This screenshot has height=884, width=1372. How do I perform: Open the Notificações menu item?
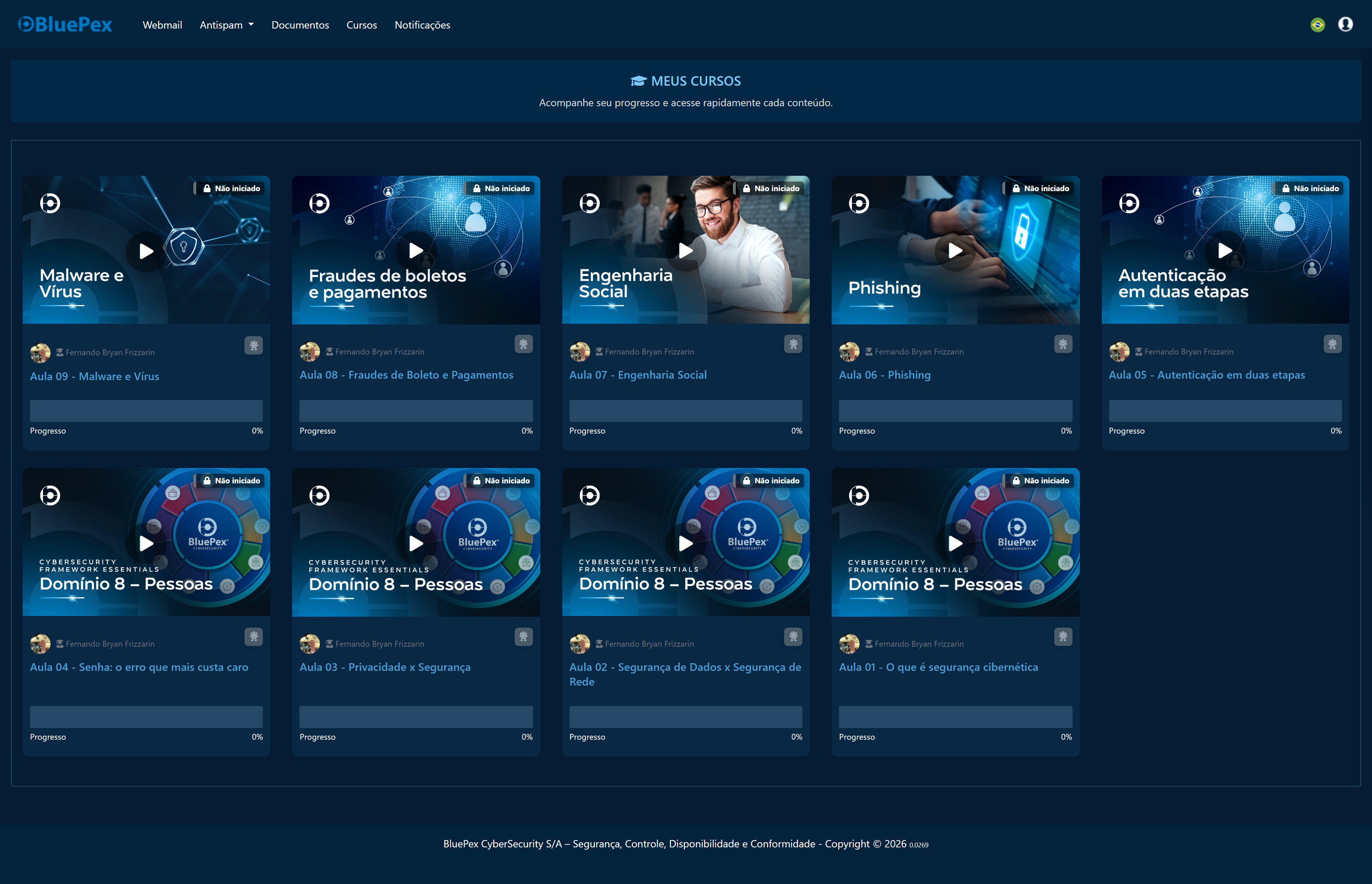click(x=422, y=25)
